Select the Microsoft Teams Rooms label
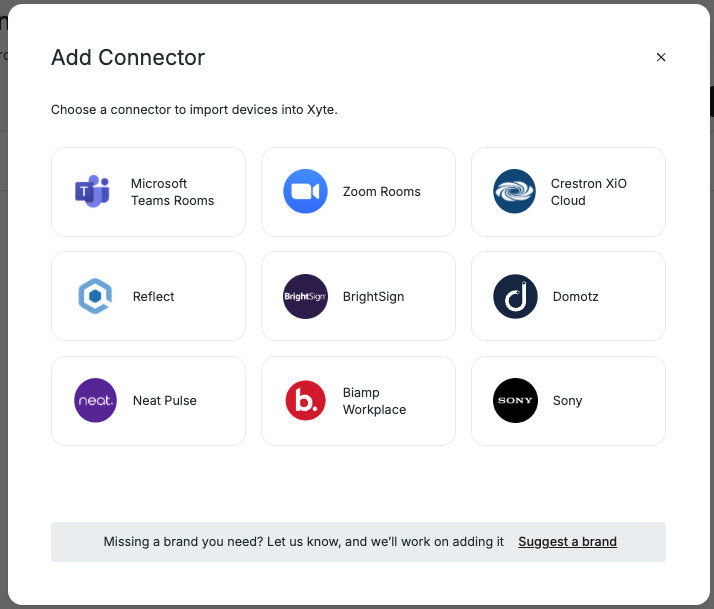 tap(172, 192)
